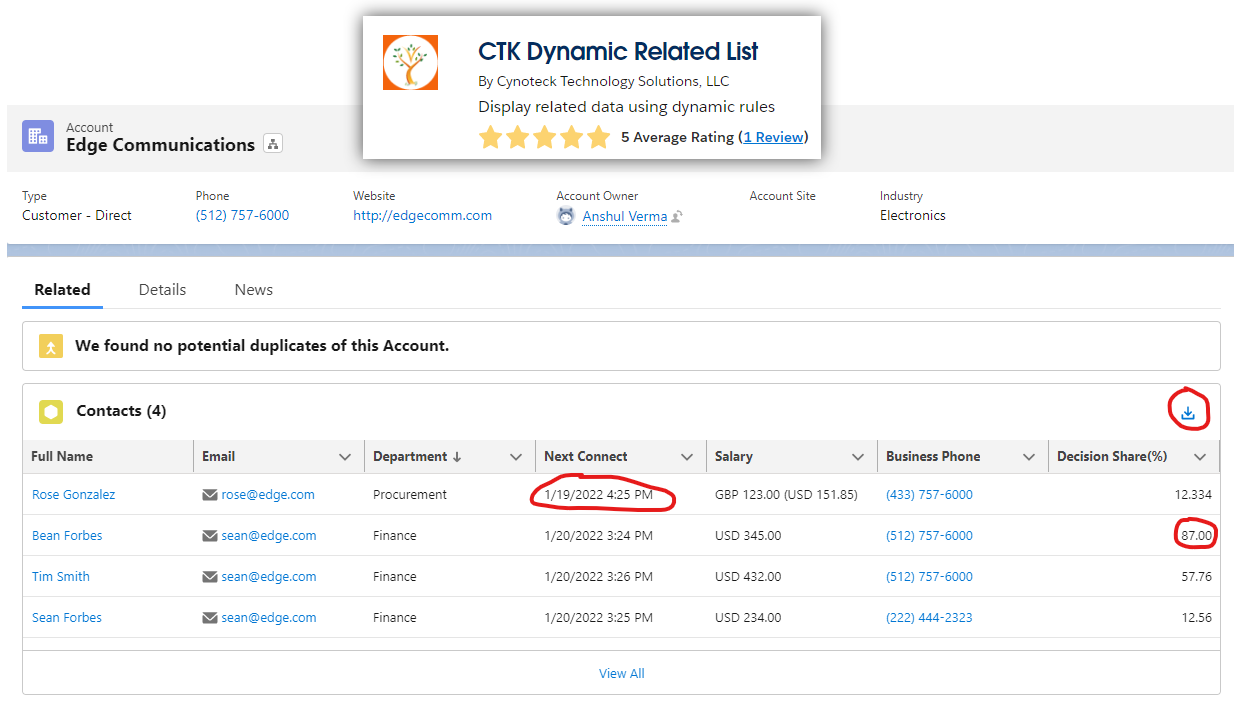Open Rose Gonzalez contact record

click(x=74, y=495)
